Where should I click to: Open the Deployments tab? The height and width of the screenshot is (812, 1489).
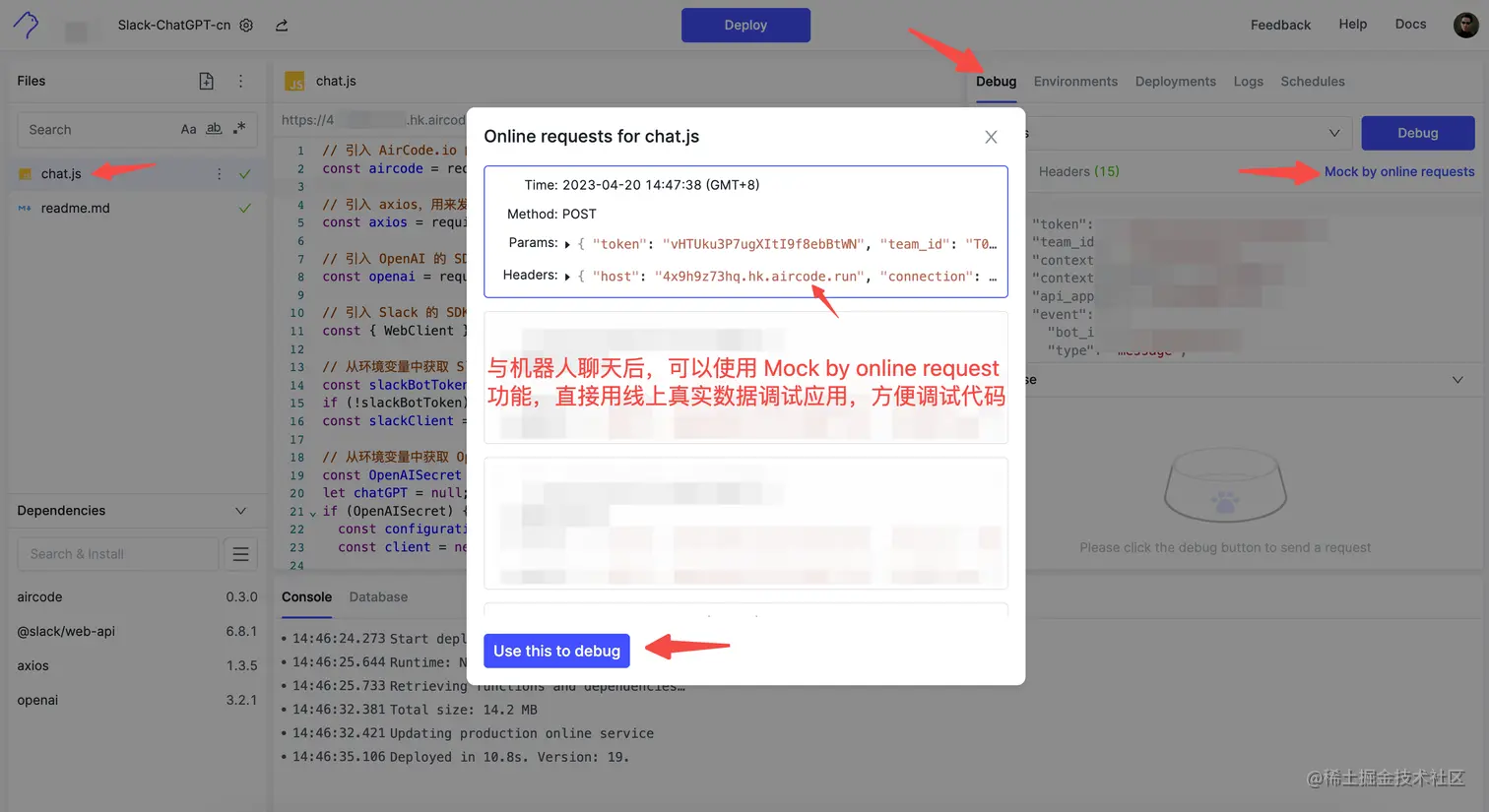coord(1175,82)
